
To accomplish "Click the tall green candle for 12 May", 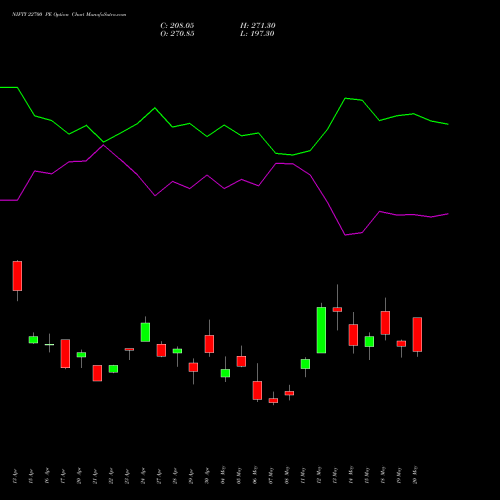I will [x=321, y=330].
